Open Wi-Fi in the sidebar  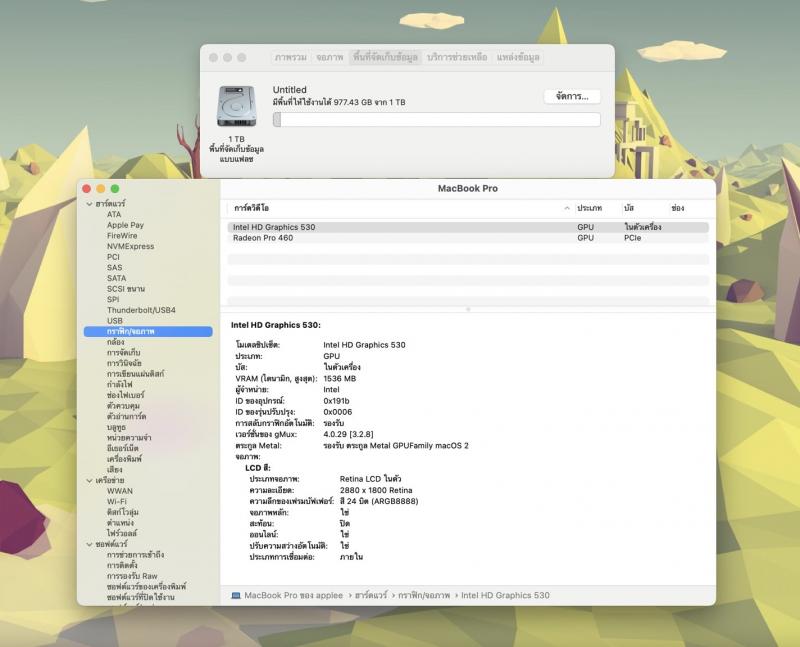coord(117,502)
